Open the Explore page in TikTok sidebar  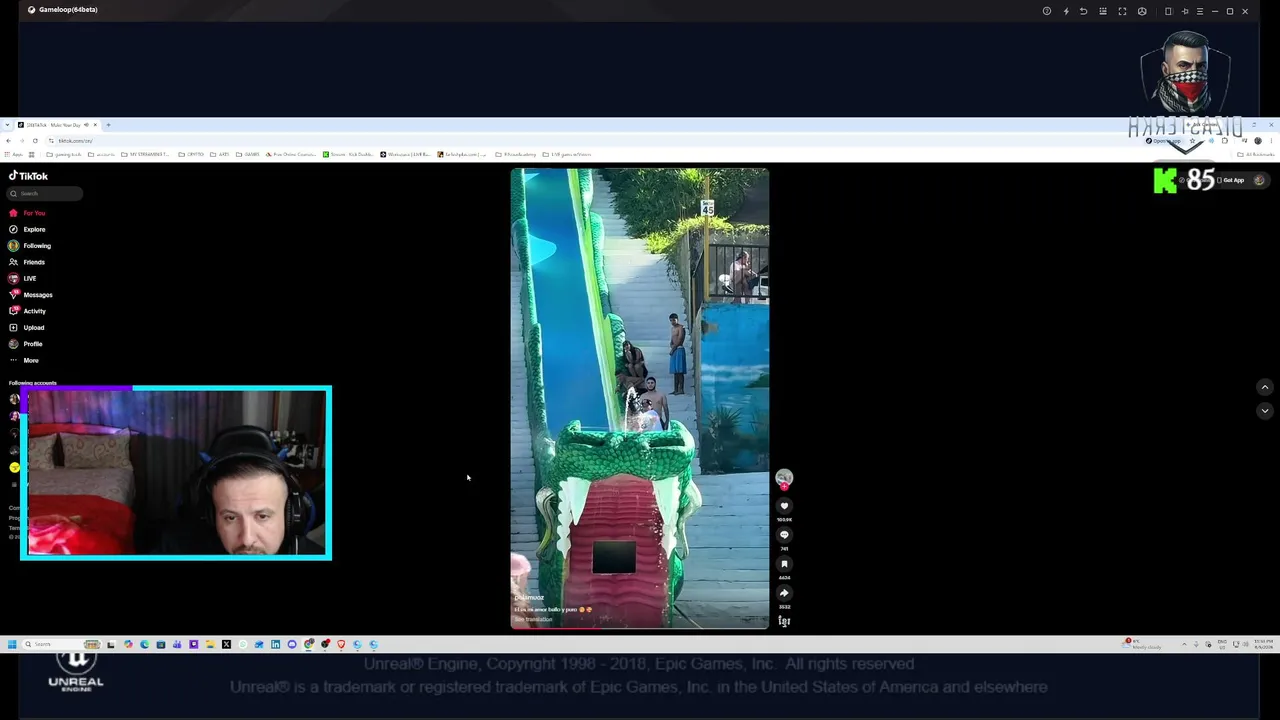click(28, 229)
